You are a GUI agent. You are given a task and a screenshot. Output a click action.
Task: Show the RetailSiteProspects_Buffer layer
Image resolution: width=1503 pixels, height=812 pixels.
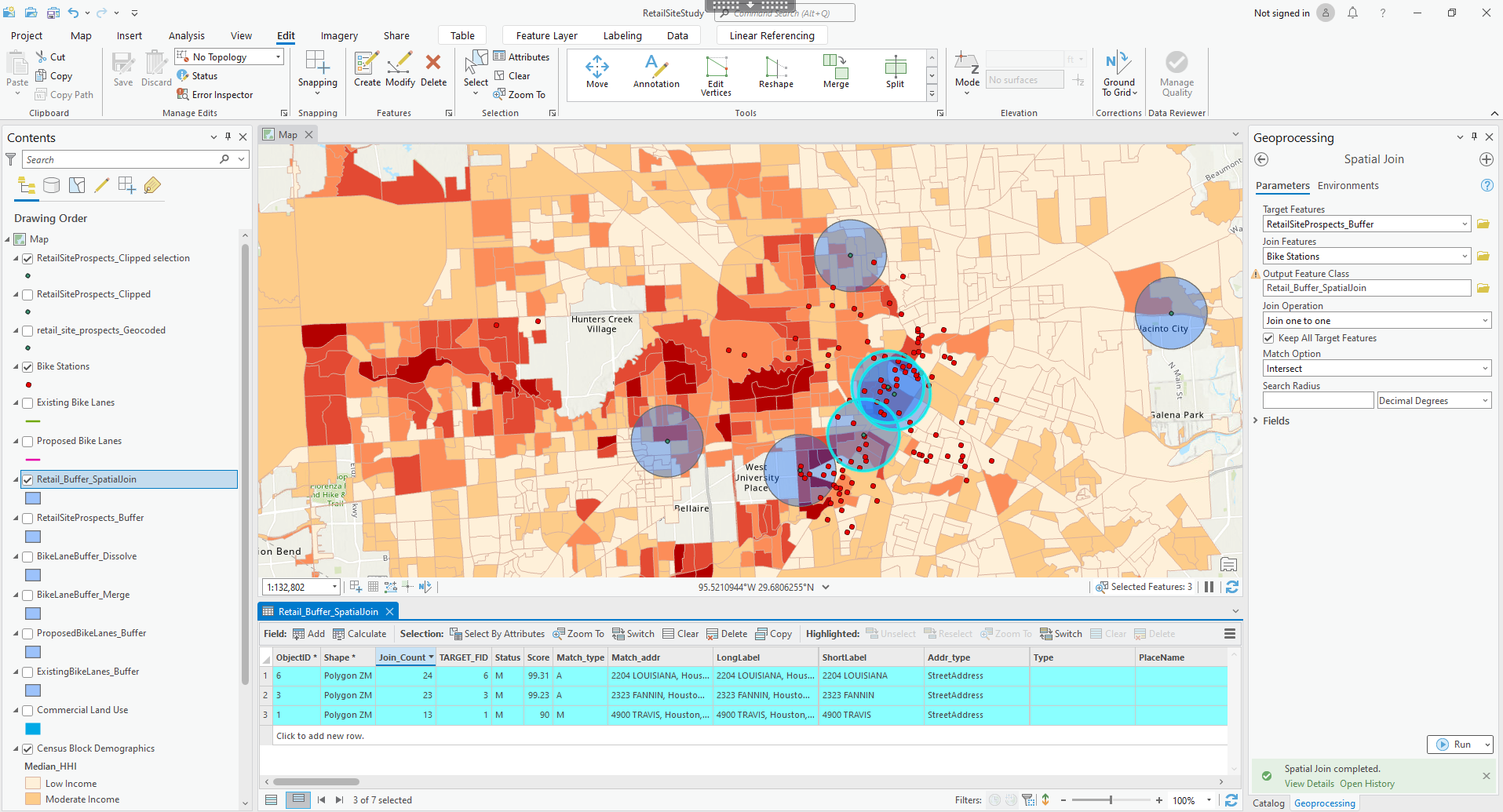tap(27, 517)
